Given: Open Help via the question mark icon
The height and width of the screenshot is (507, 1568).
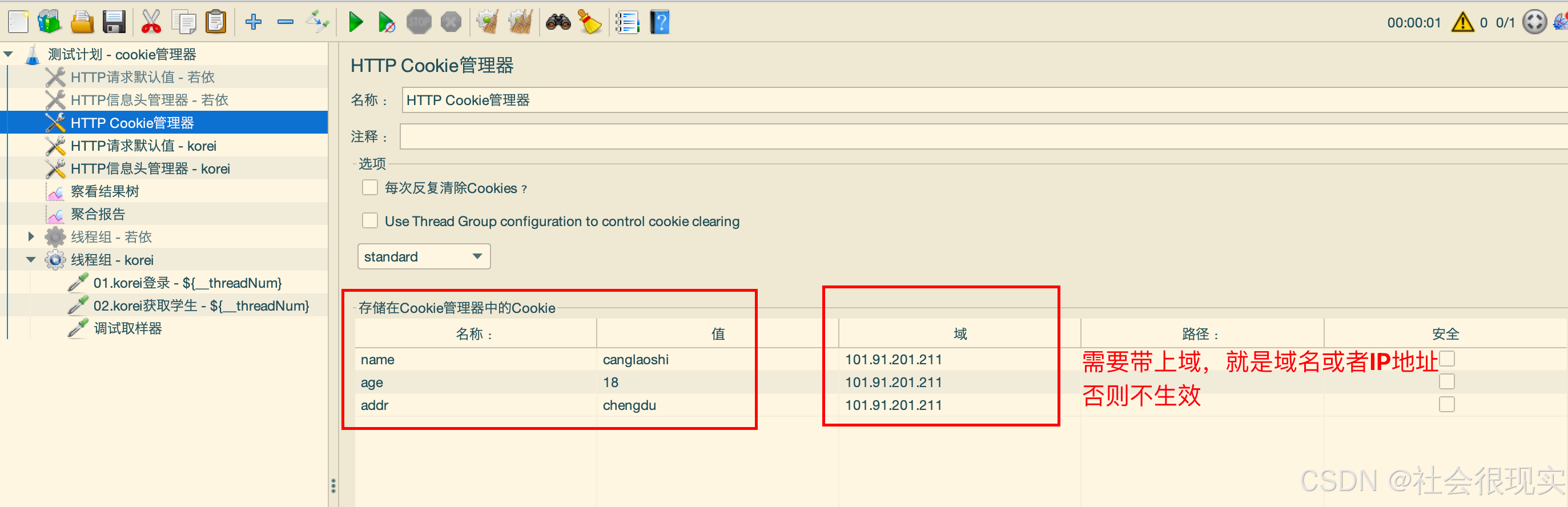Looking at the screenshot, I should 660,22.
